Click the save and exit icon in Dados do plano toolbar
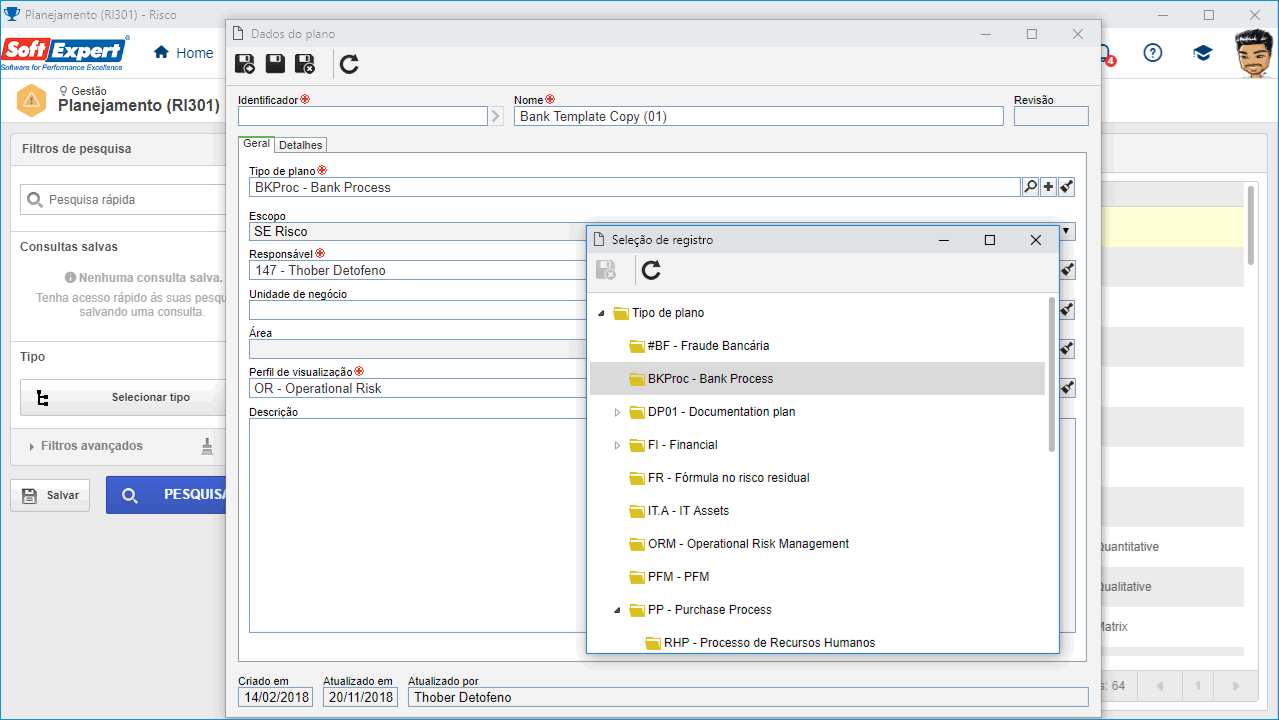Screen dimensions: 1279x720 pyautogui.click(x=305, y=65)
